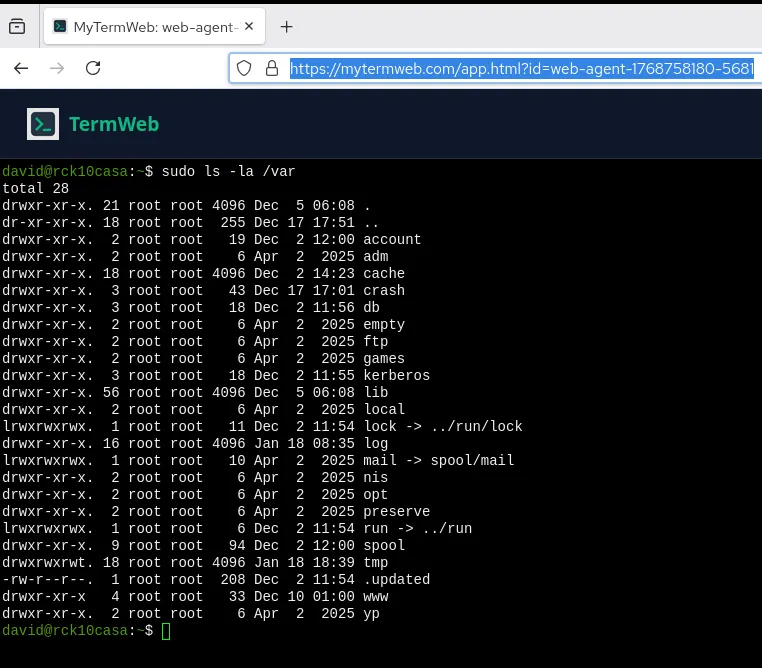Click the 'local' directory name
762x668 pixels.
click(384, 410)
